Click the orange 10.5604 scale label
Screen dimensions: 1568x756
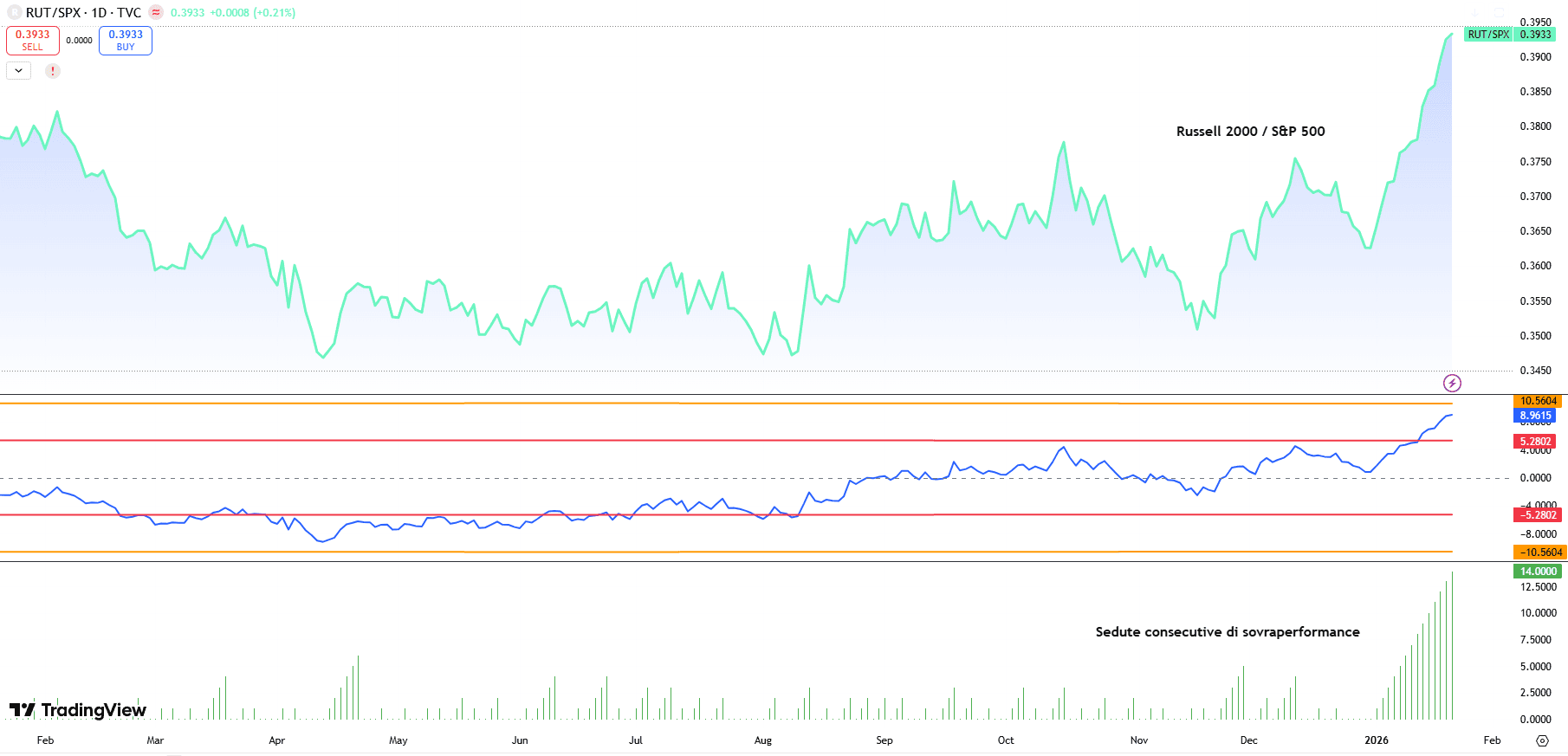[1539, 401]
